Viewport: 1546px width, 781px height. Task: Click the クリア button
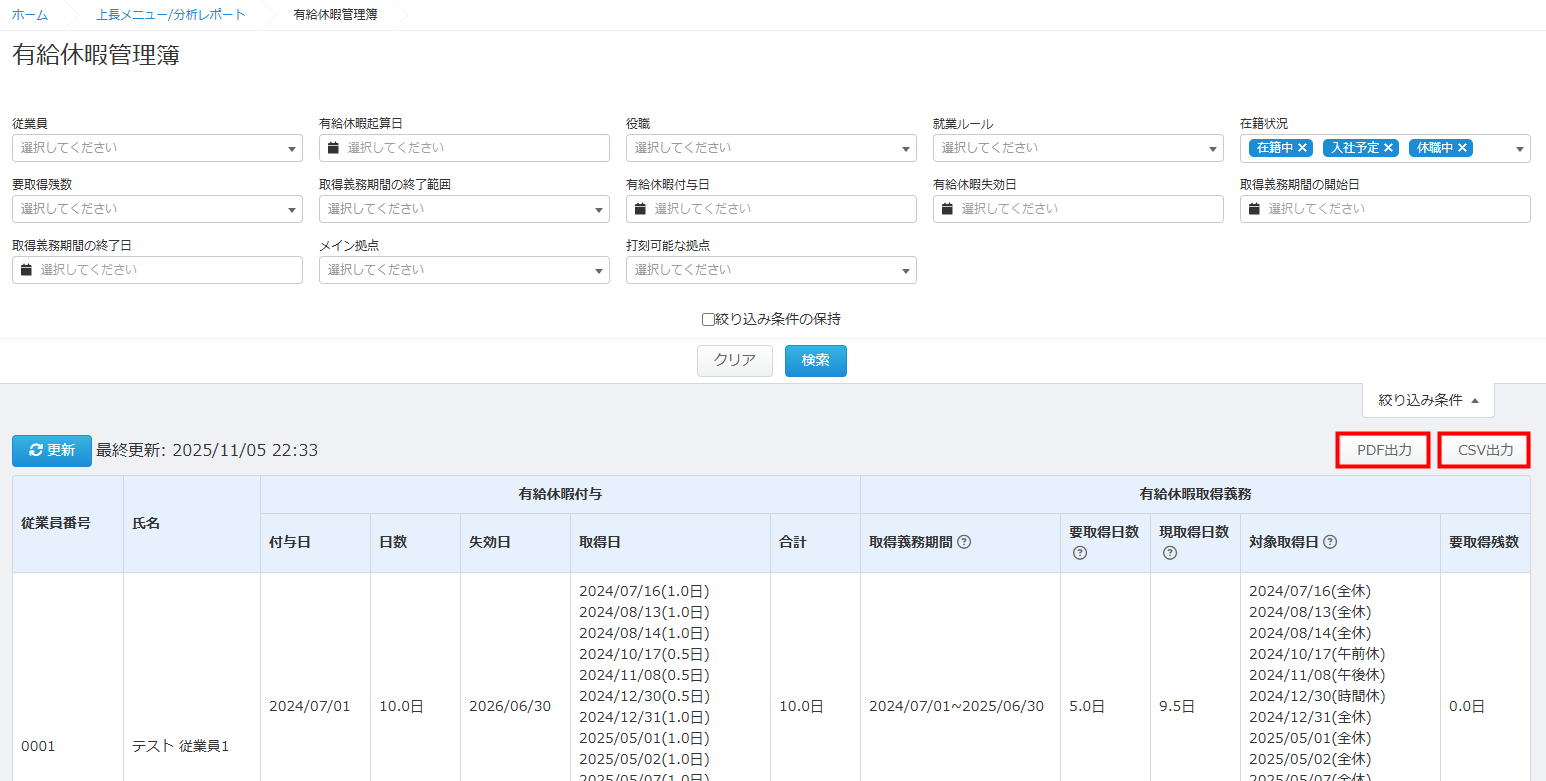pos(734,361)
